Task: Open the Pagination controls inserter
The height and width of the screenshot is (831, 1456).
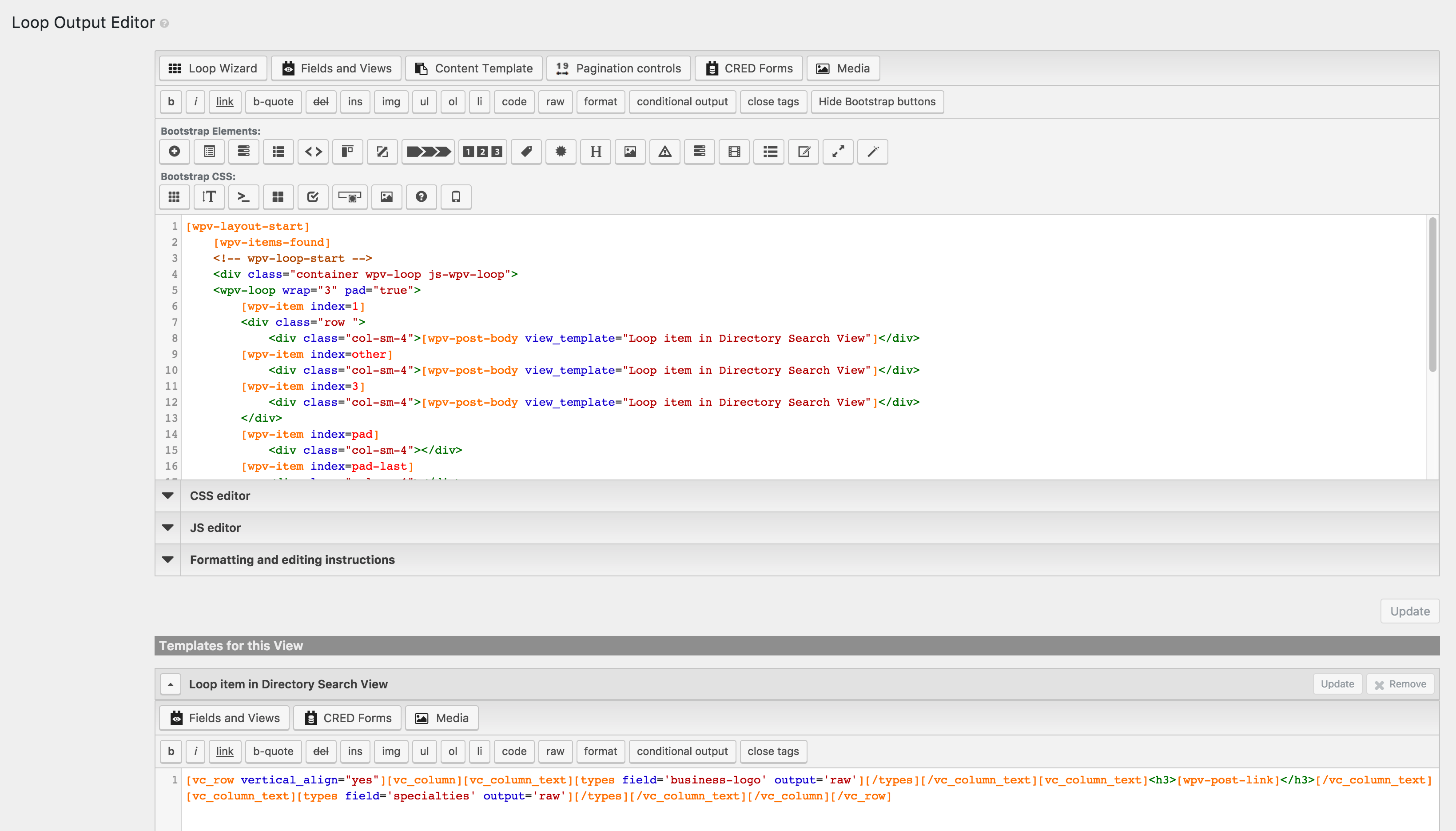Action: [x=618, y=68]
